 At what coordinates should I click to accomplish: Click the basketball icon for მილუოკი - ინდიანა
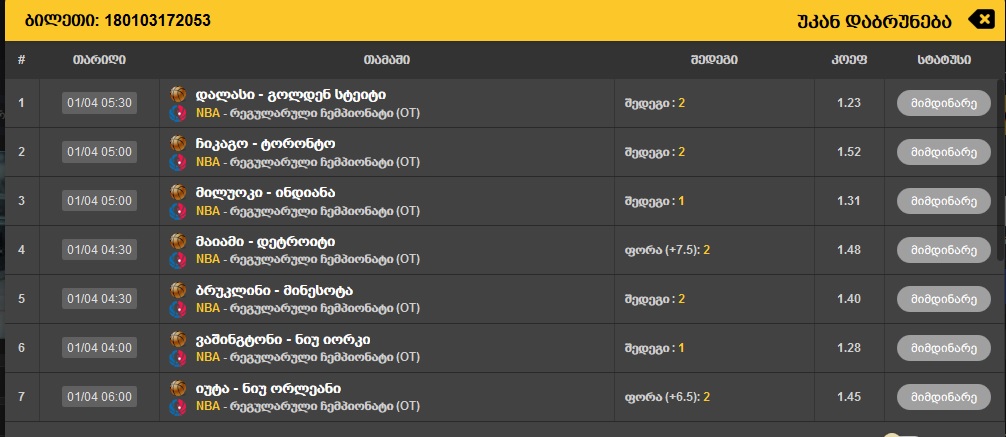(179, 192)
